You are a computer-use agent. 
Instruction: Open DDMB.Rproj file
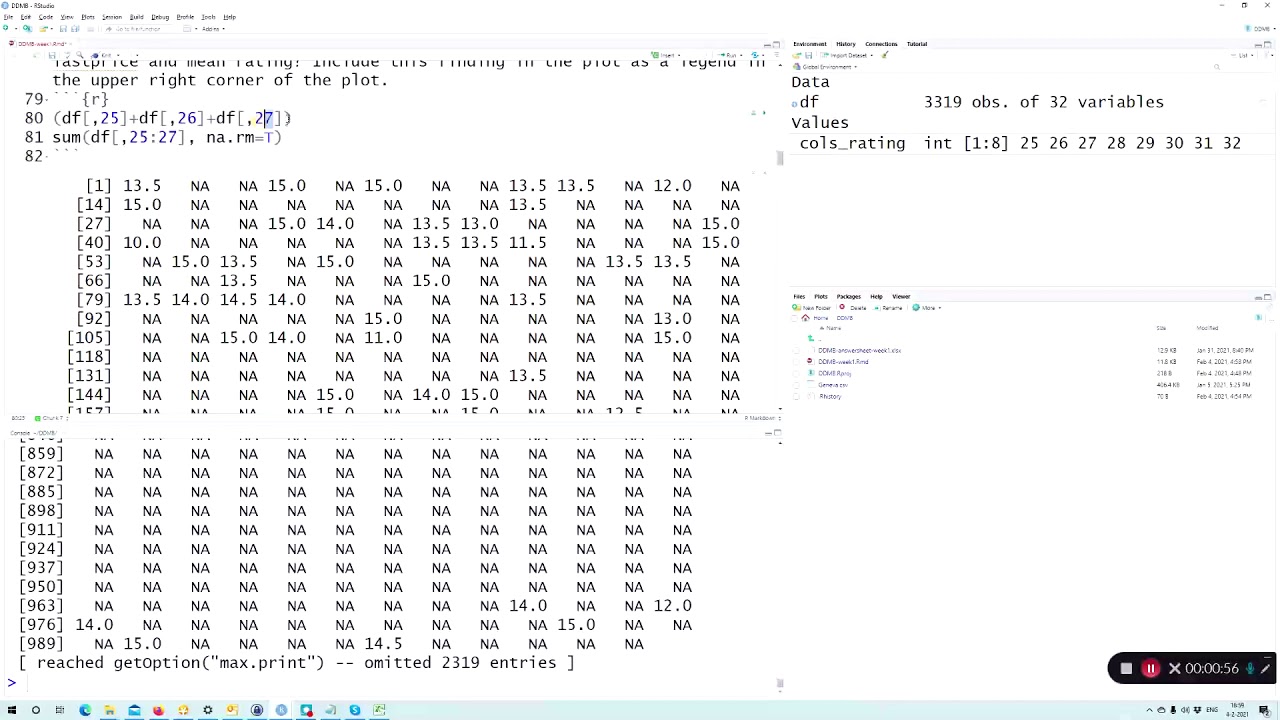point(835,373)
